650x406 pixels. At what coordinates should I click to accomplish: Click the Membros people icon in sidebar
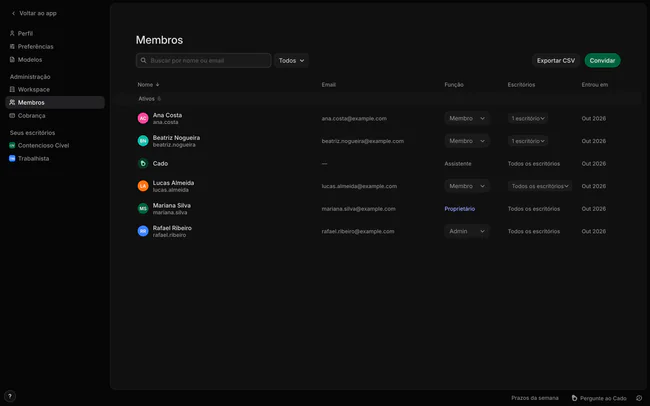tap(12, 102)
